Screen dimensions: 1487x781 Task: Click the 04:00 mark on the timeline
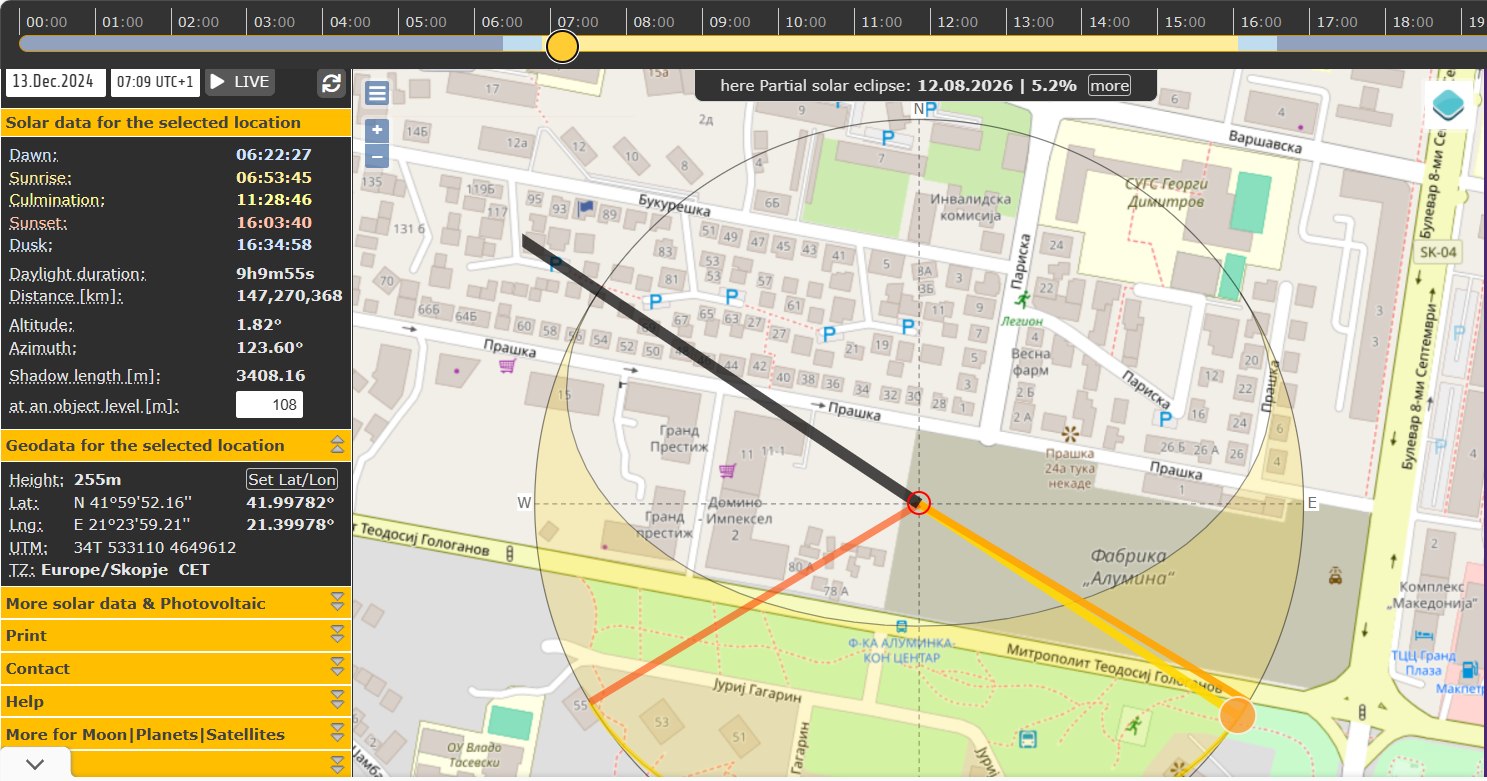click(x=350, y=21)
